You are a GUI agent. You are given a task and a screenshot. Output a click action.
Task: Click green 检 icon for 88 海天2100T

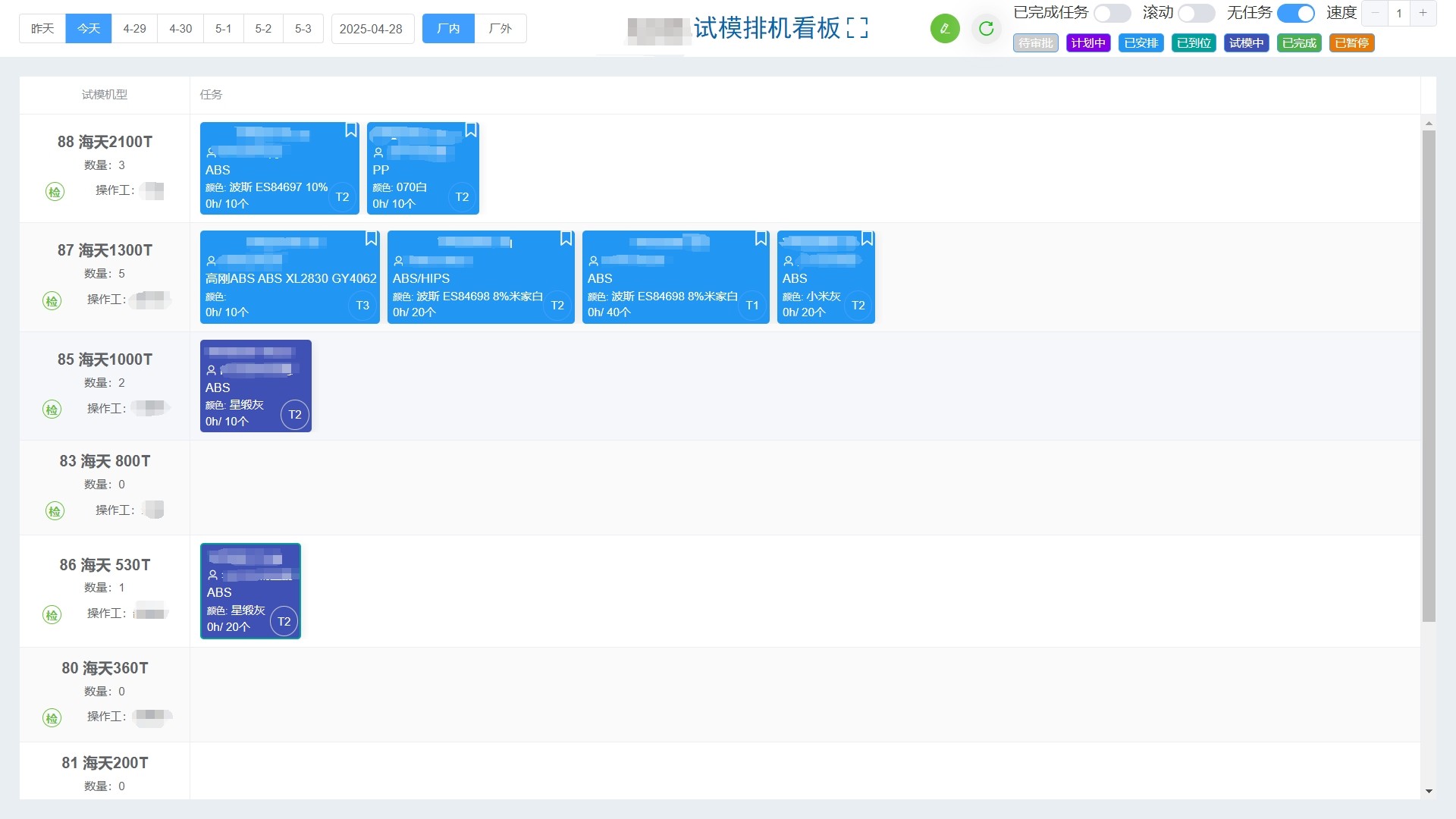coord(55,192)
